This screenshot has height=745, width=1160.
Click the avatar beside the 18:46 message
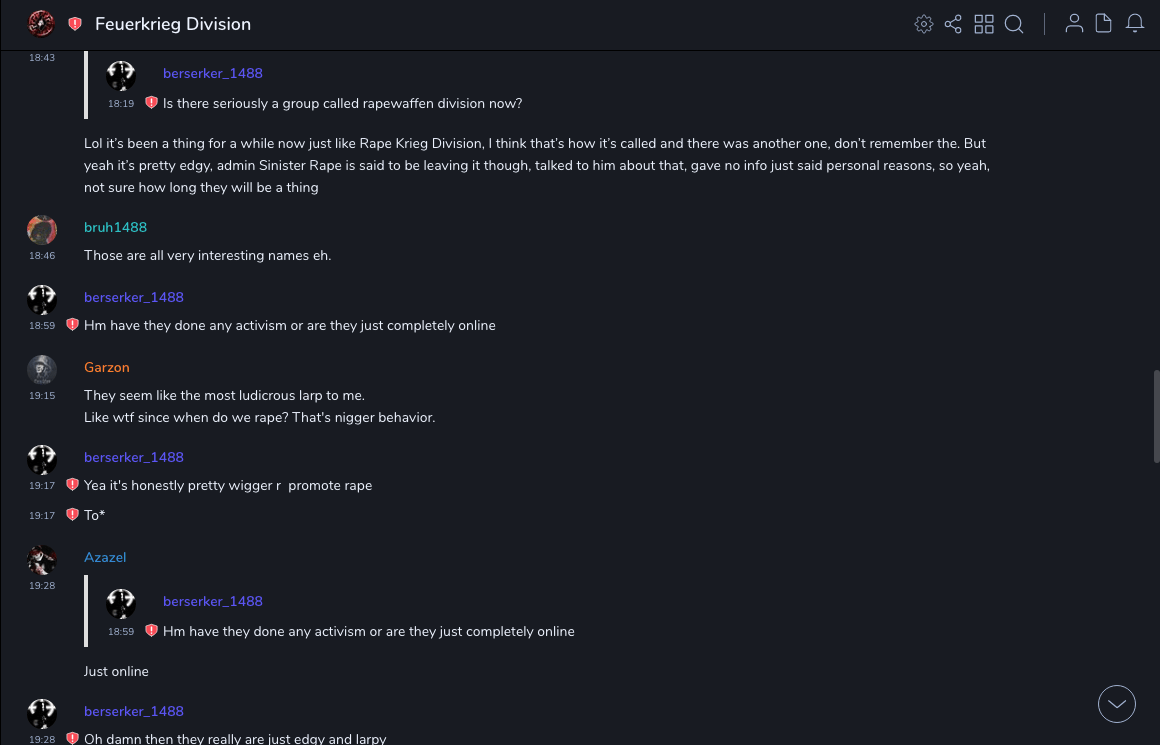pos(42,230)
